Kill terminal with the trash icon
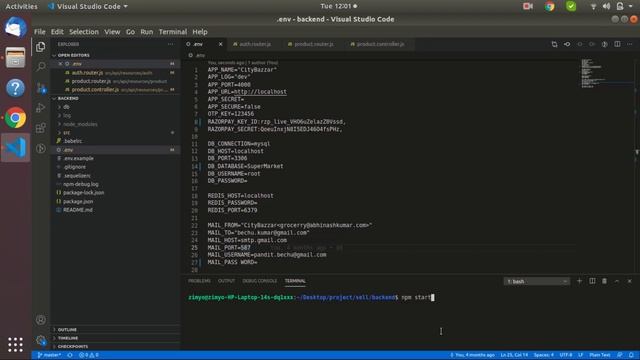This screenshot has height=360, width=640. [604, 281]
